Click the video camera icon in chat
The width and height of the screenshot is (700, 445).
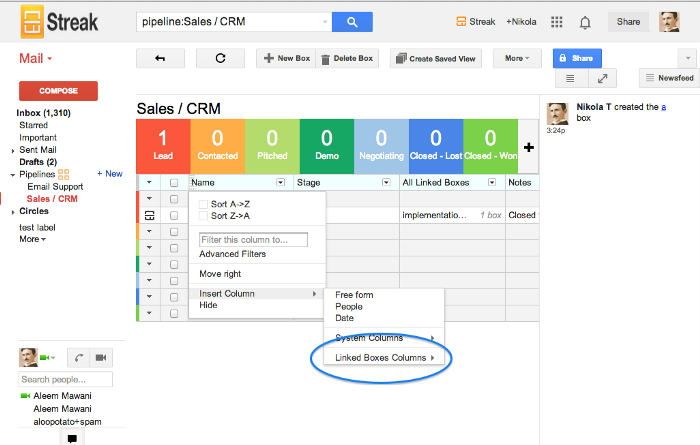101,358
